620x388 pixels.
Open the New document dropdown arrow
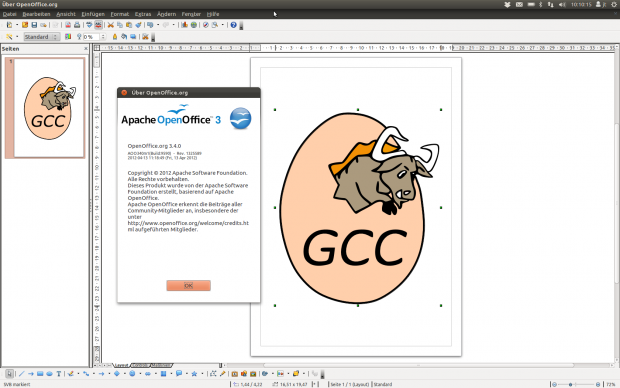17,25
